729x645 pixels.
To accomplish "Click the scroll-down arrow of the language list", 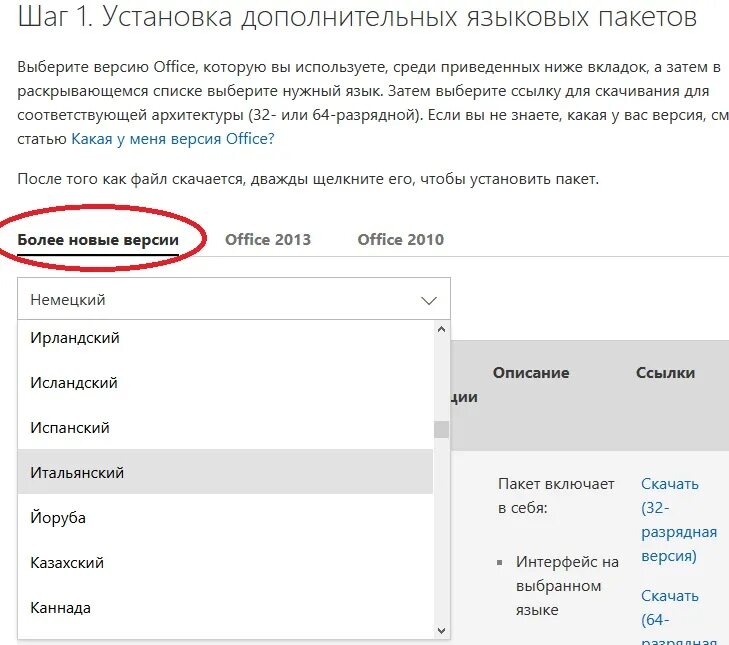I will click(442, 631).
